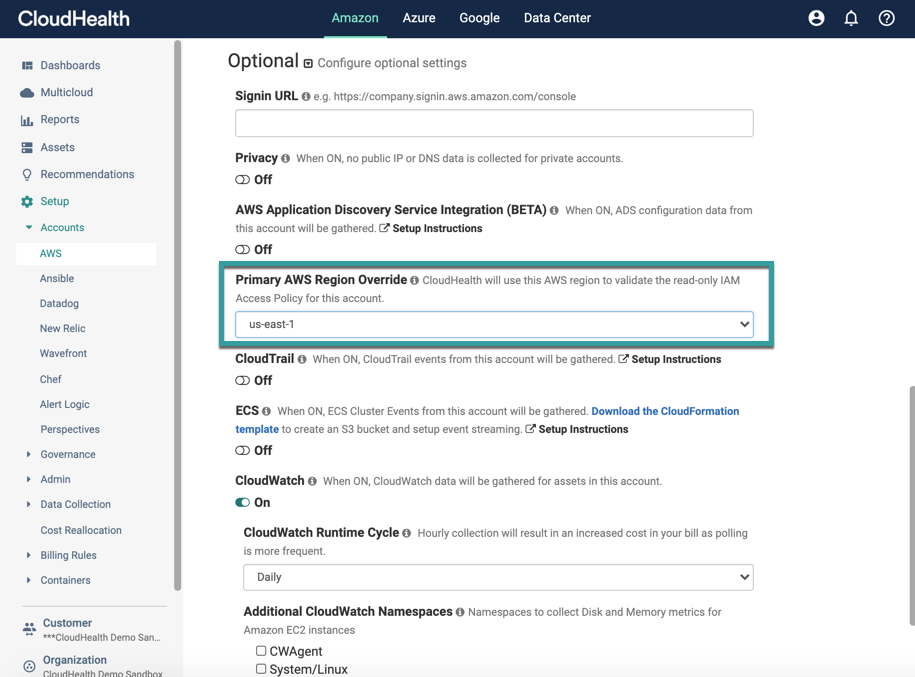Click CloudWatch Runtime Cycle info icon

[x=406, y=533]
